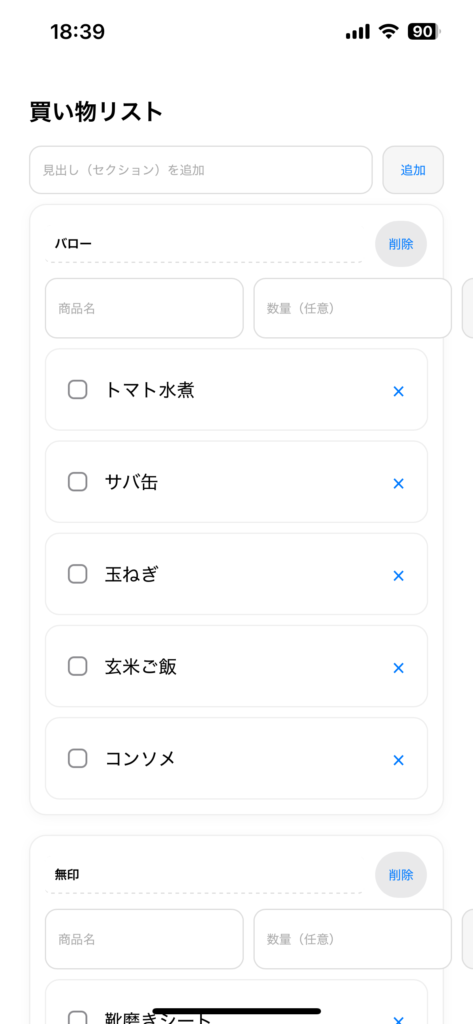The height and width of the screenshot is (1024, 473).
Task: Tap the battery indicator showing 90
Action: point(425,31)
